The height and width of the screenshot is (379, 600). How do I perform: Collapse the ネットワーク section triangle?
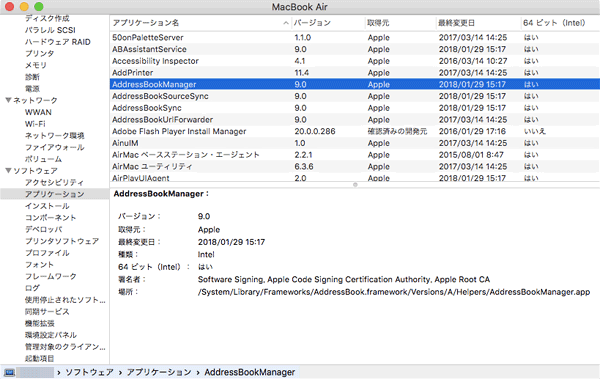click(8, 100)
